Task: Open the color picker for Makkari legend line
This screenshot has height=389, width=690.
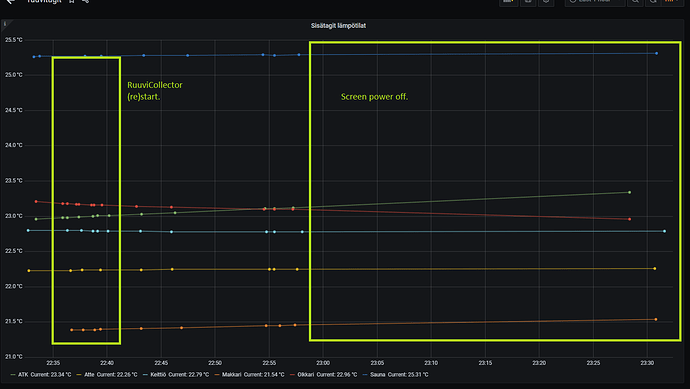Action: click(x=217, y=375)
